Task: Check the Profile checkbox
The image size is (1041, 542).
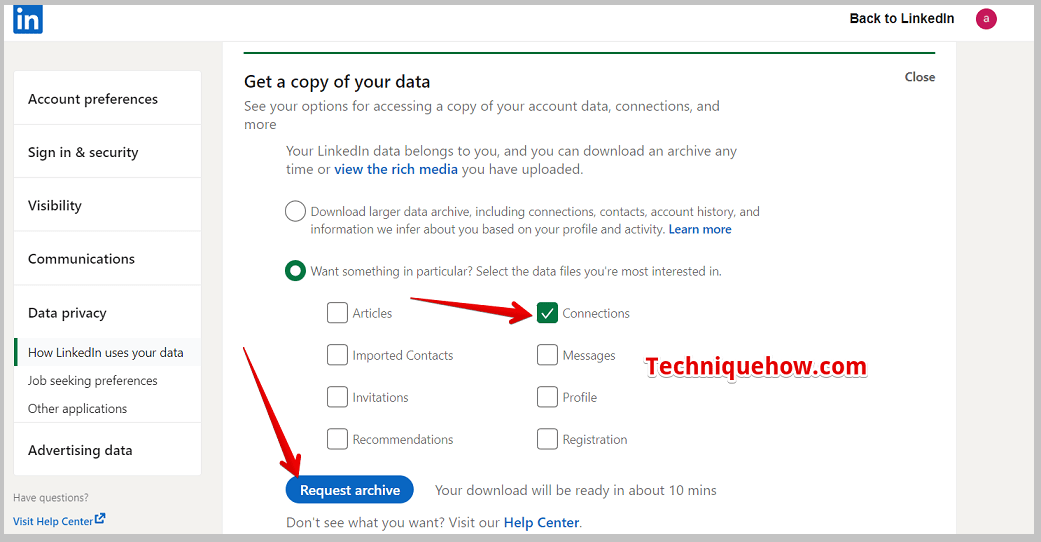Action: [547, 397]
